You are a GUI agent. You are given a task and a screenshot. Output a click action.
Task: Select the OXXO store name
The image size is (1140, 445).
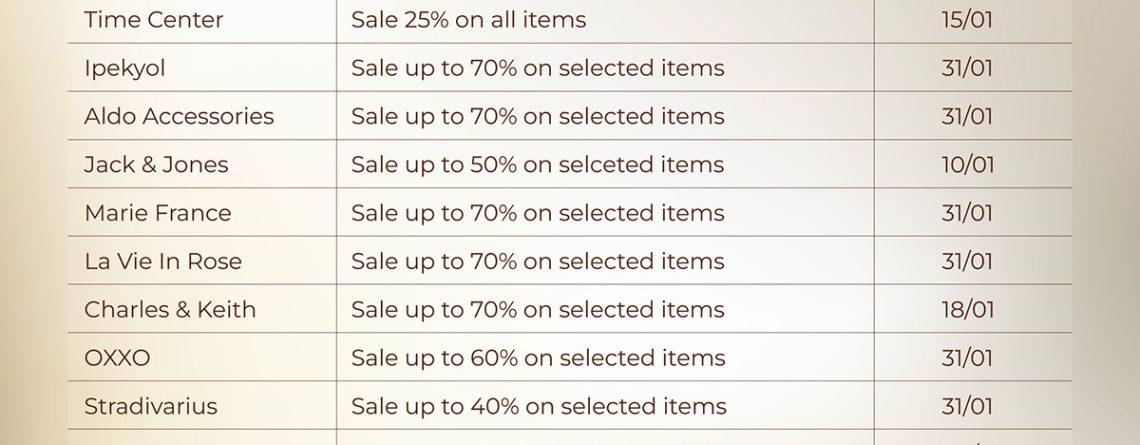118,358
